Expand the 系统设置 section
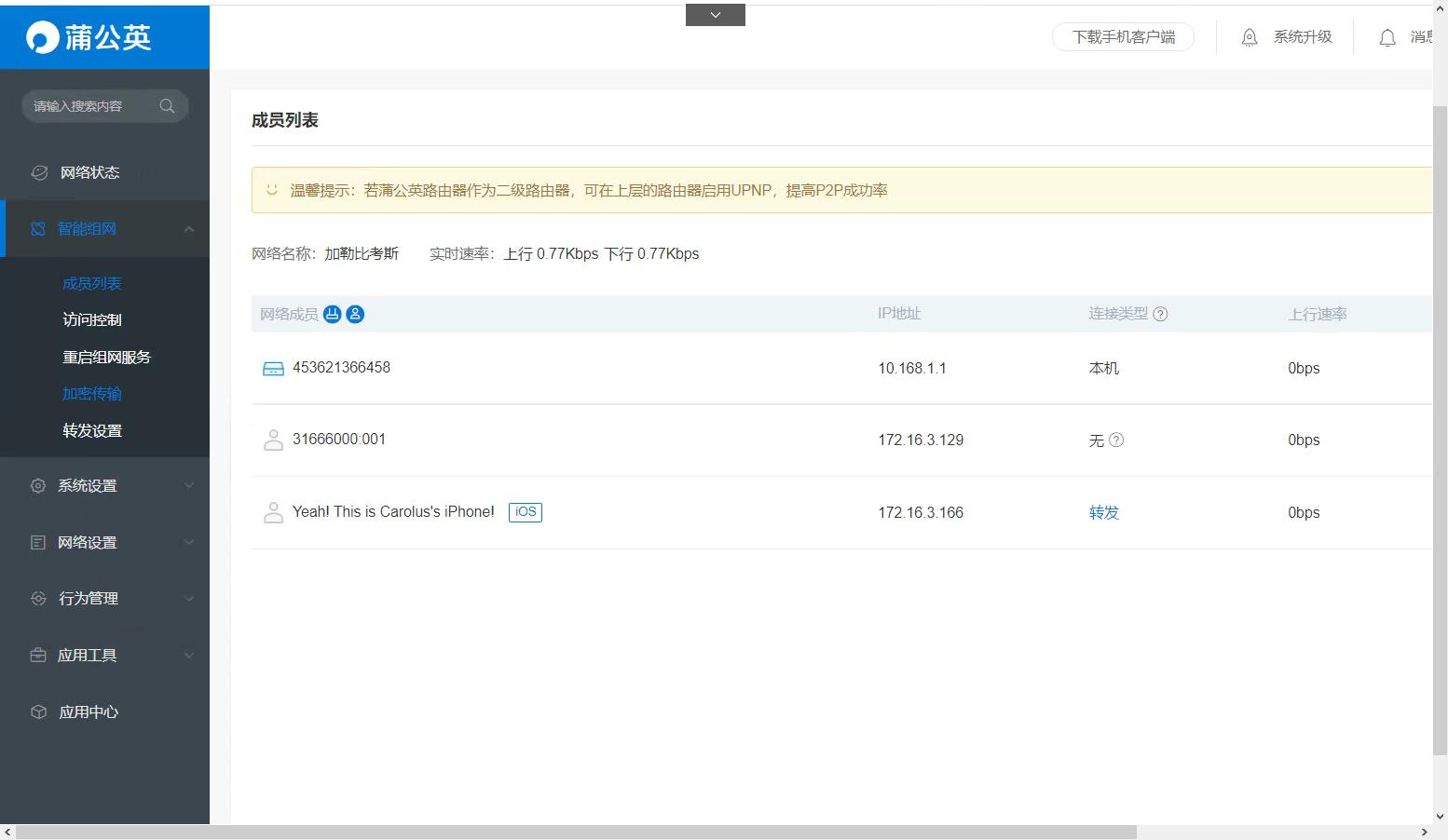 (87, 485)
